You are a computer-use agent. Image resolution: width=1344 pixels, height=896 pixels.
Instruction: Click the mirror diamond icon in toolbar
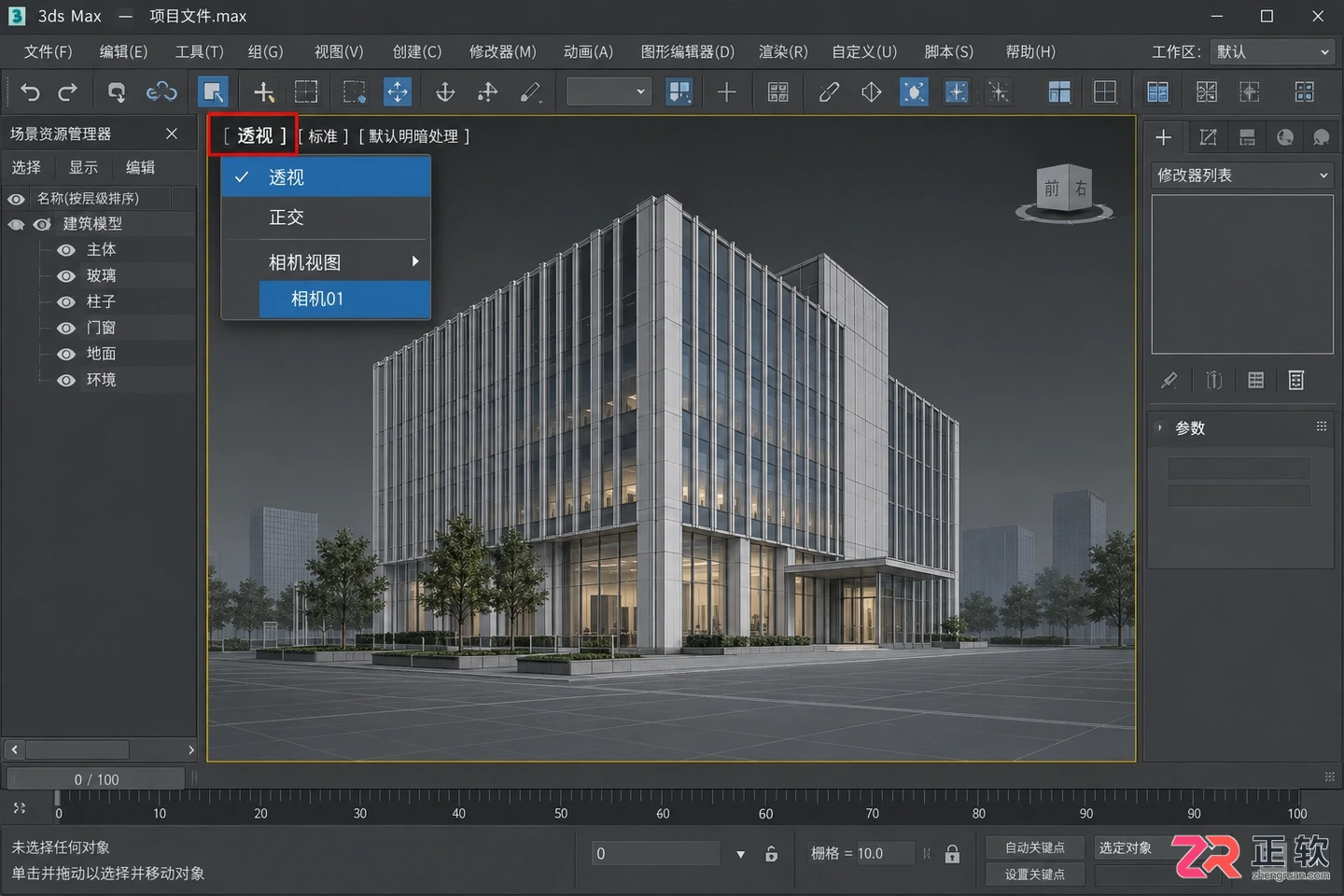pyautogui.click(x=871, y=91)
